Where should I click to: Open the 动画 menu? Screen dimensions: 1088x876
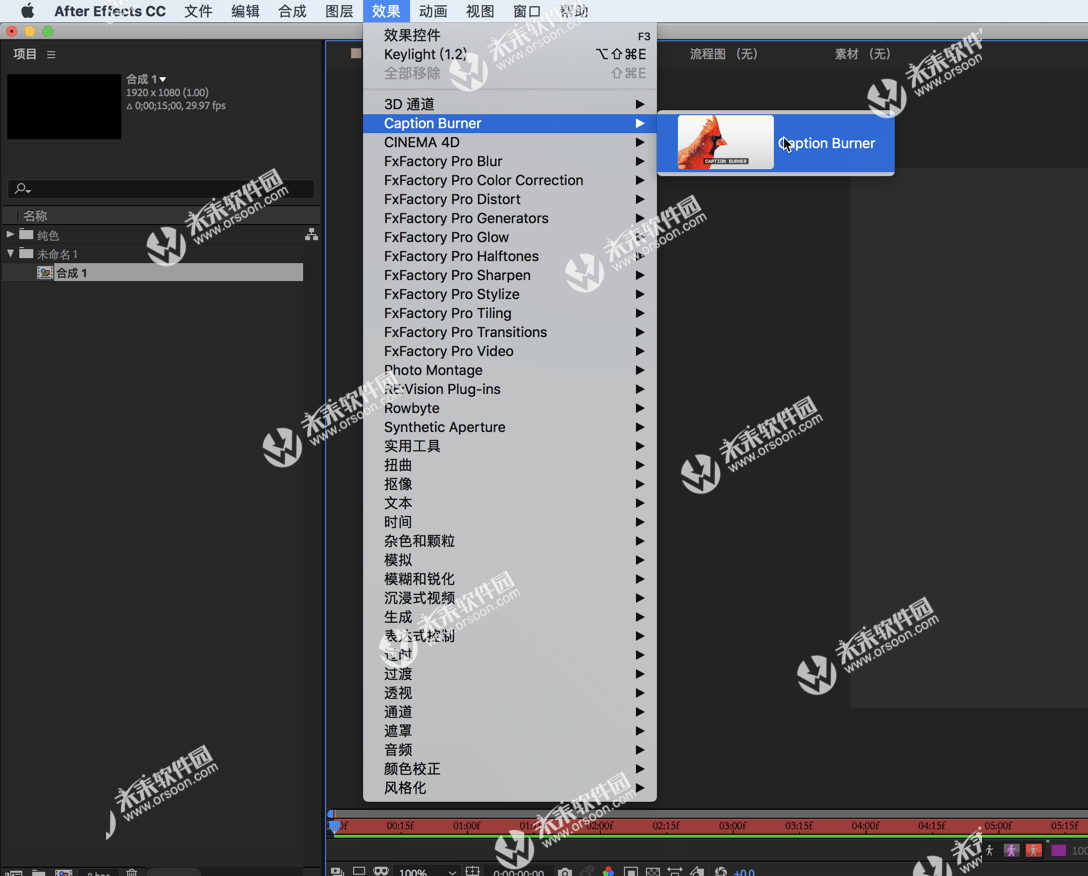[433, 11]
